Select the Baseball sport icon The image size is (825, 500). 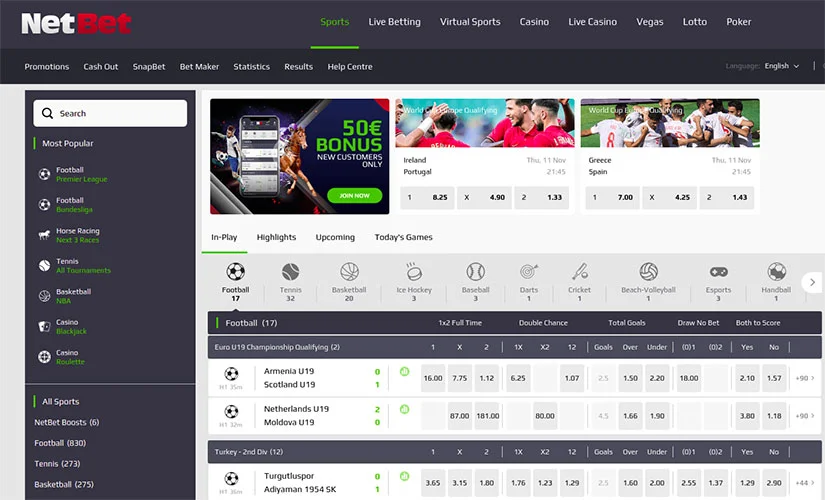476,272
